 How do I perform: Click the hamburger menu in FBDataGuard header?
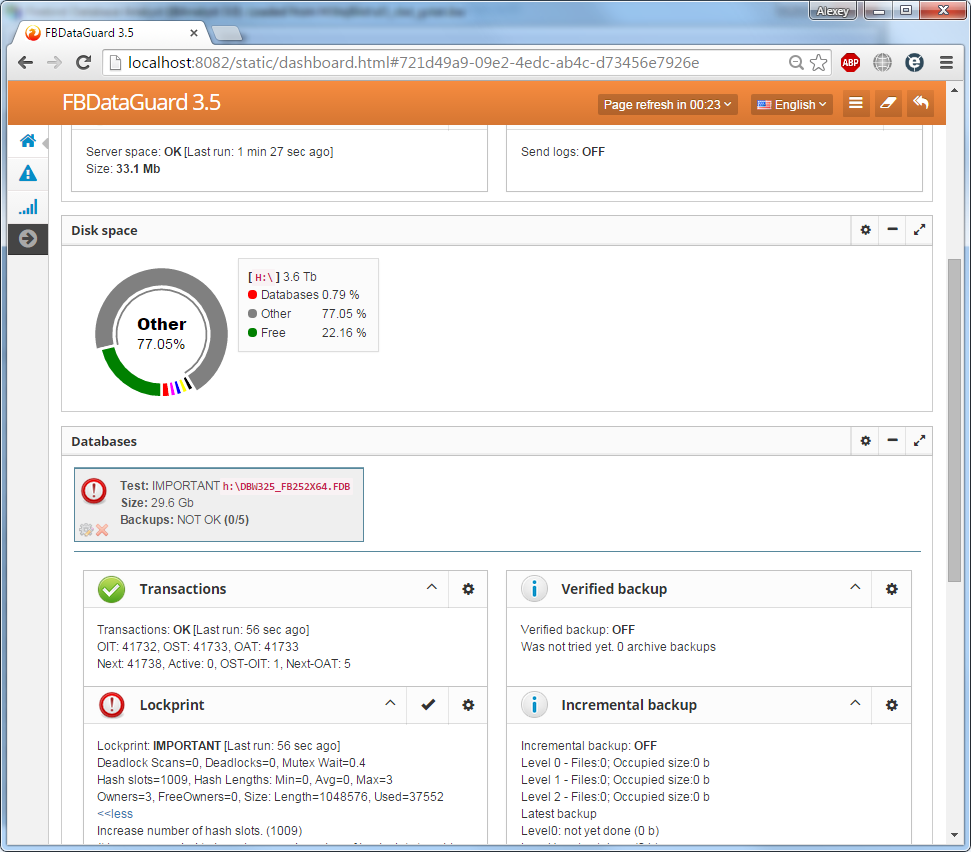pyautogui.click(x=855, y=104)
